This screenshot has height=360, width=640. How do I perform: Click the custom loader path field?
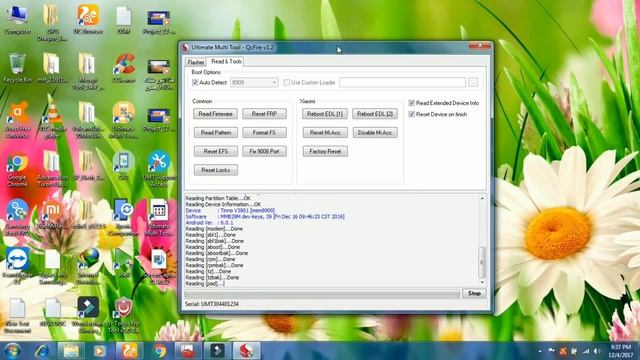pyautogui.click(x=402, y=82)
